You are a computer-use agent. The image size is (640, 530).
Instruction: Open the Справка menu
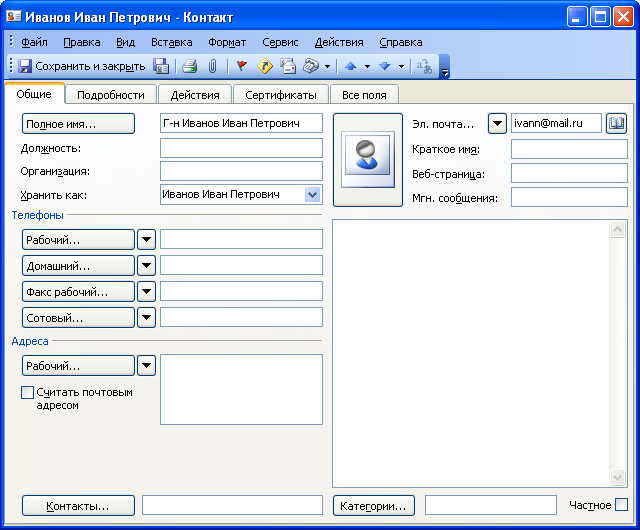401,42
